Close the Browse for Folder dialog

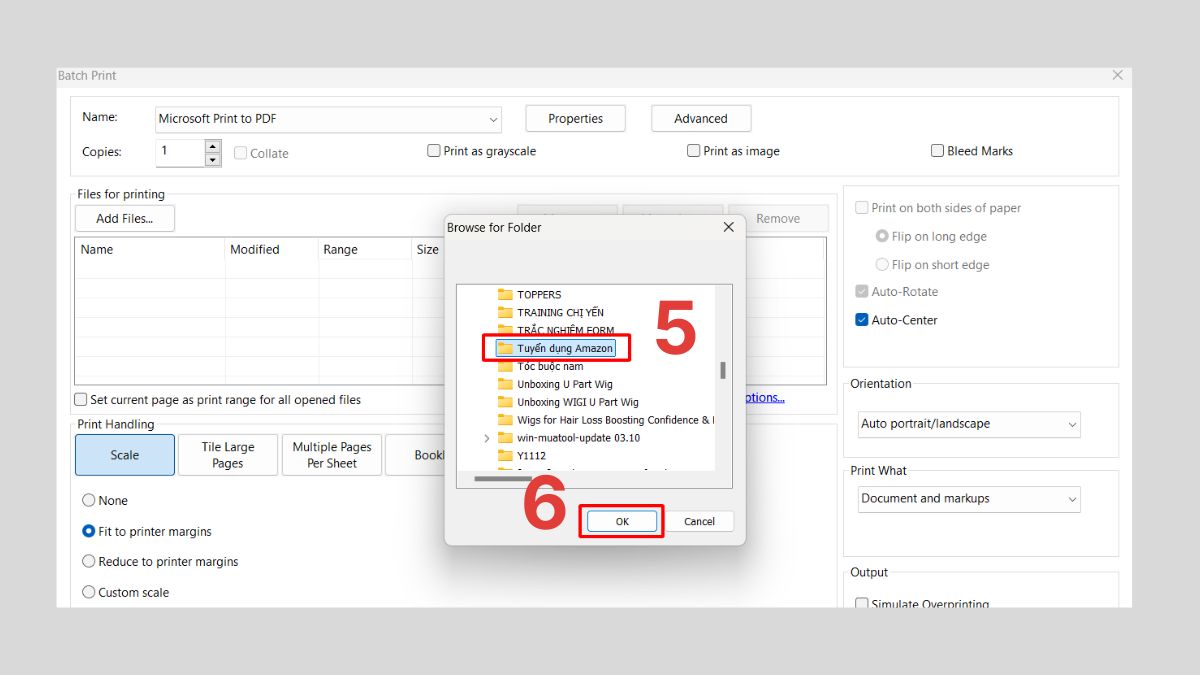[x=728, y=227]
